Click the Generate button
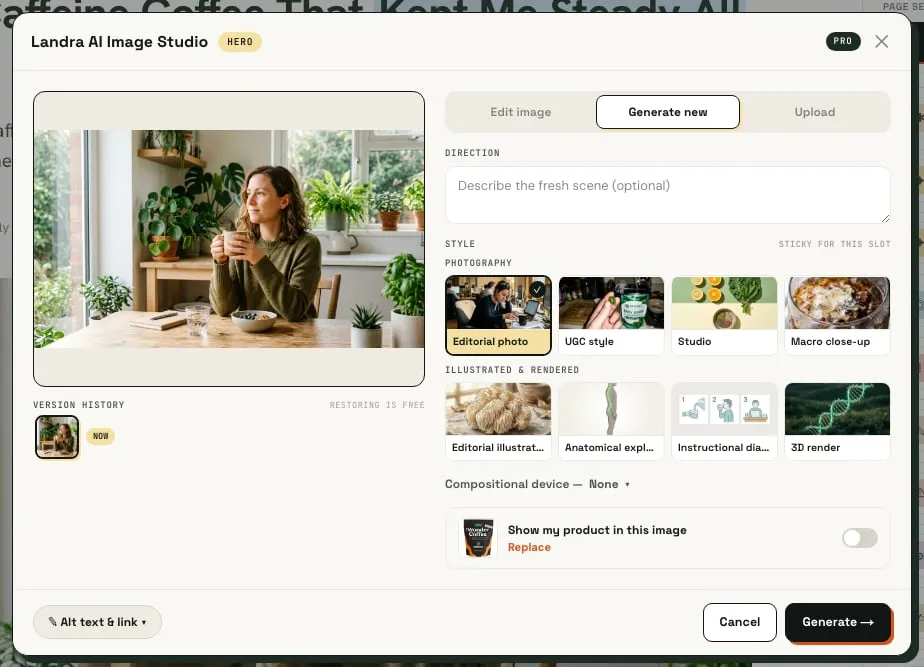924x667 pixels. pos(837,622)
